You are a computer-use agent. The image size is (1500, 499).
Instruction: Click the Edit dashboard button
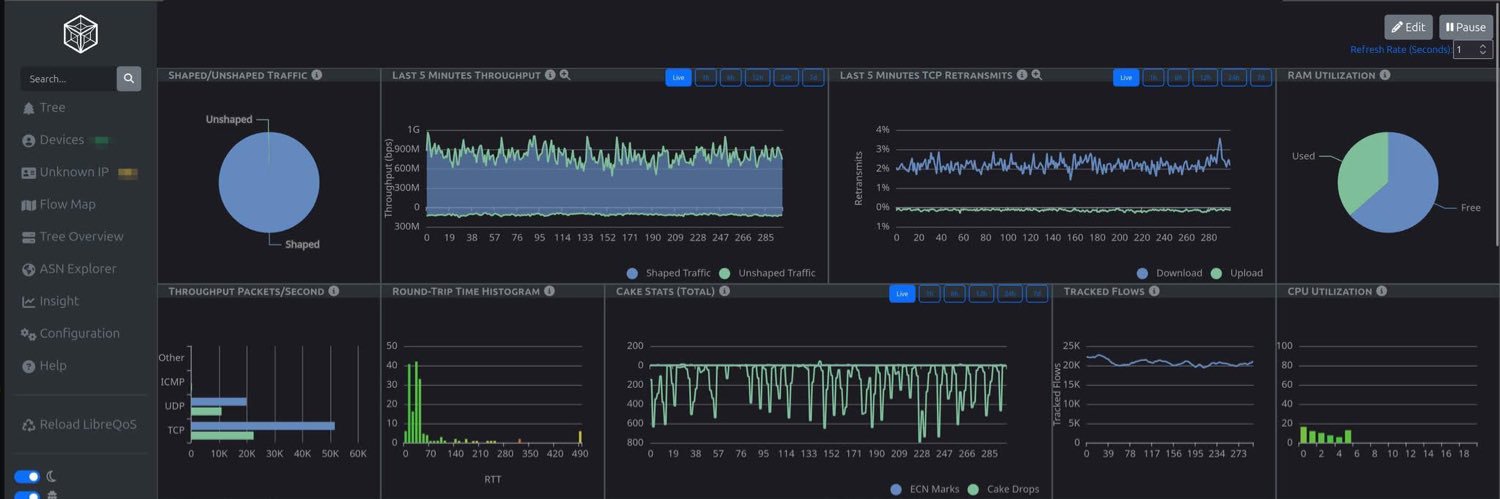pos(1408,27)
